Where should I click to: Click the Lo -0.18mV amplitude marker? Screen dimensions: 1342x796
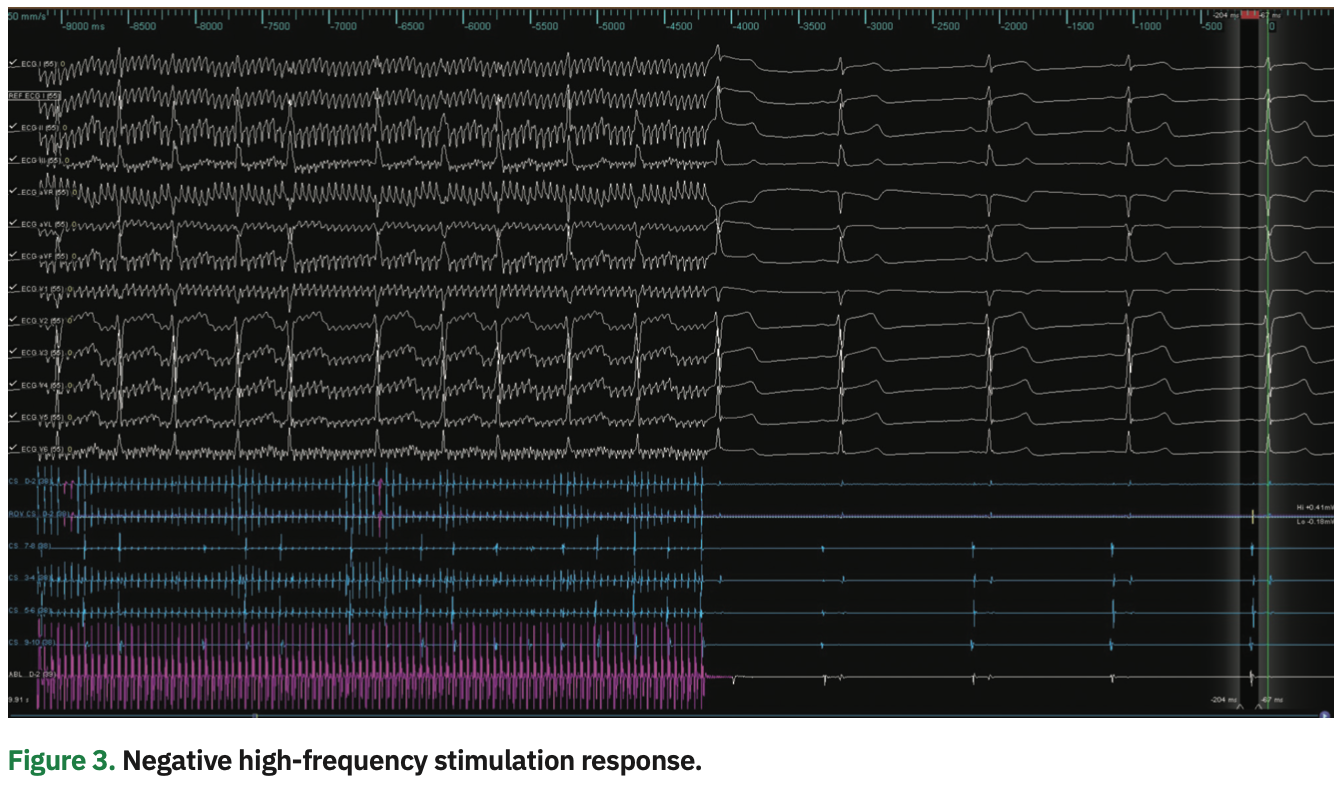[x=1311, y=521]
